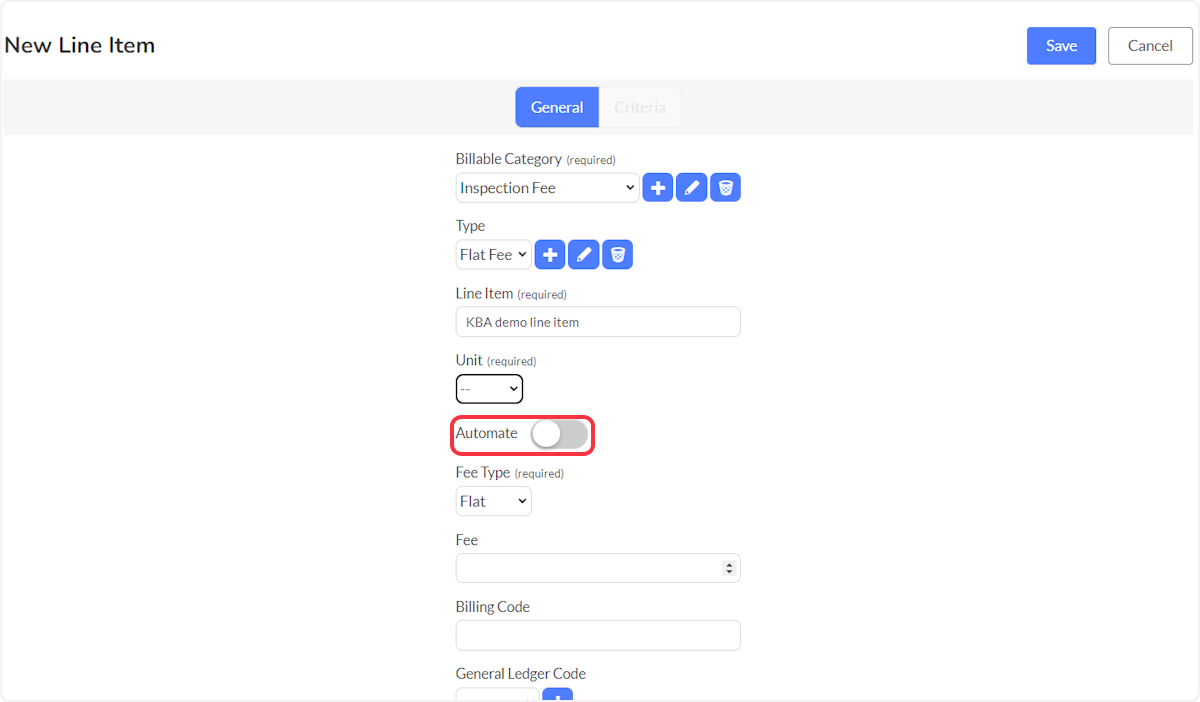Switch to the Criteria tab
The height and width of the screenshot is (702, 1200).
click(640, 107)
